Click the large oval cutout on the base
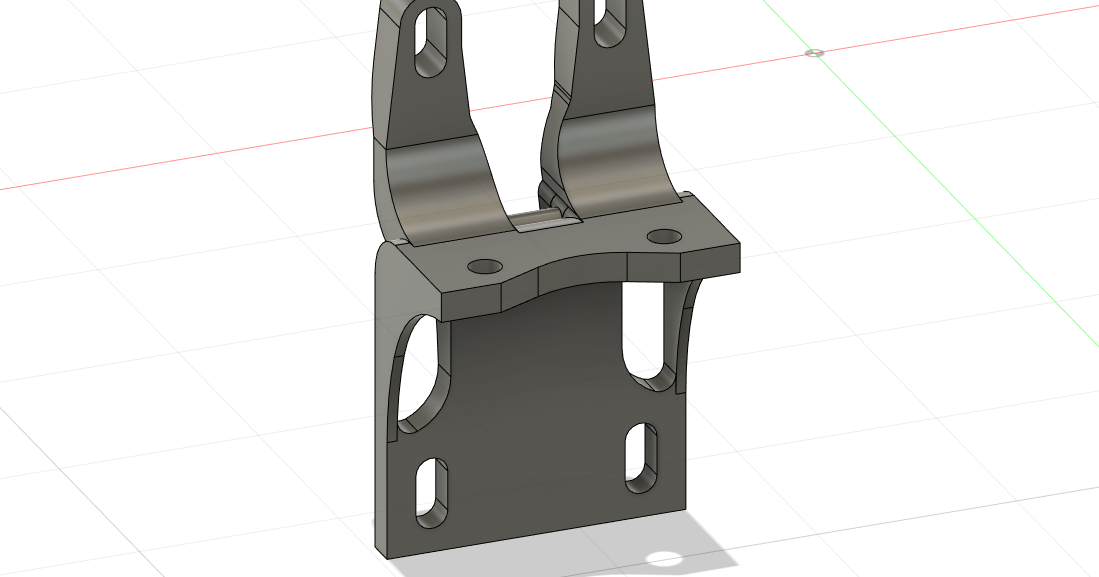This screenshot has width=1099, height=577. (x=424, y=370)
